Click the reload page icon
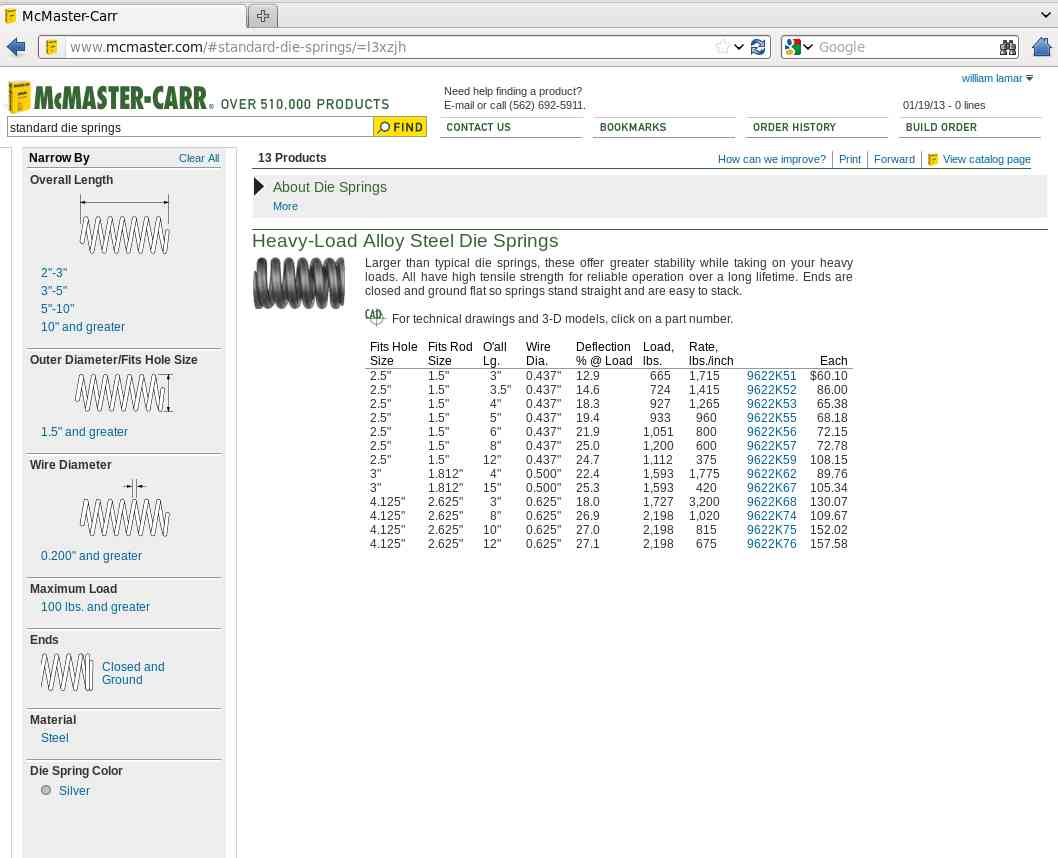Image resolution: width=1058 pixels, height=858 pixels. 758,47
